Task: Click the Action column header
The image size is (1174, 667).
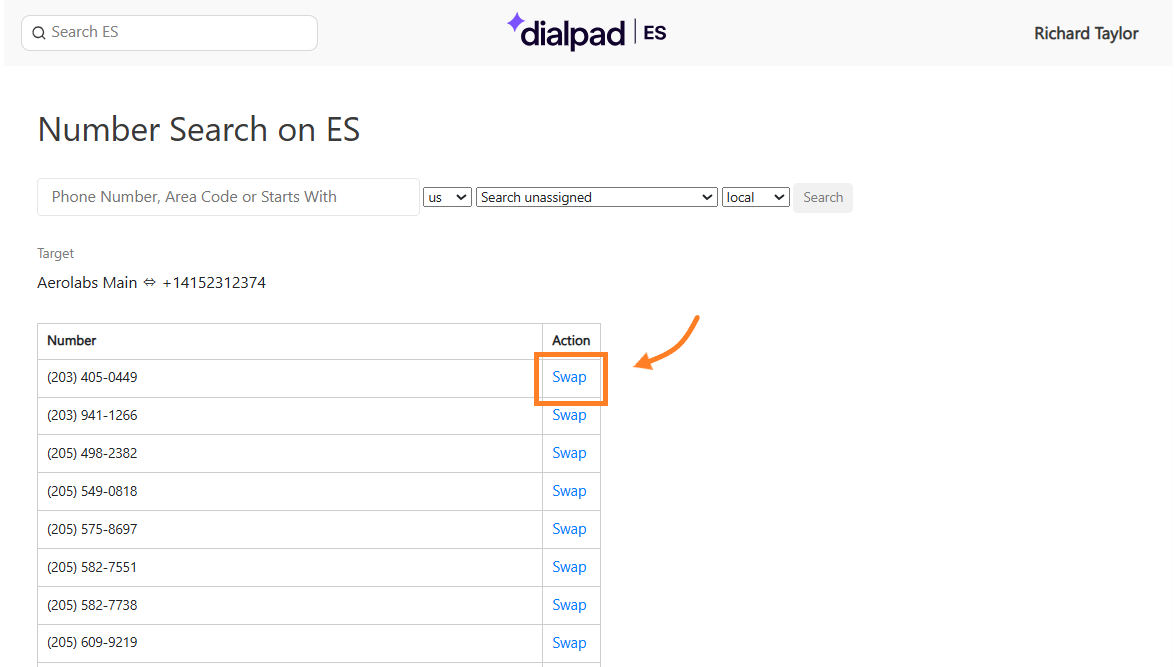Action: (571, 341)
